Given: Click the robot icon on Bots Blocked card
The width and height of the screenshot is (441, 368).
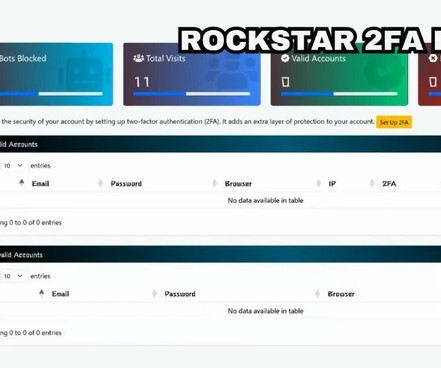Looking at the screenshot, I should 84,73.
